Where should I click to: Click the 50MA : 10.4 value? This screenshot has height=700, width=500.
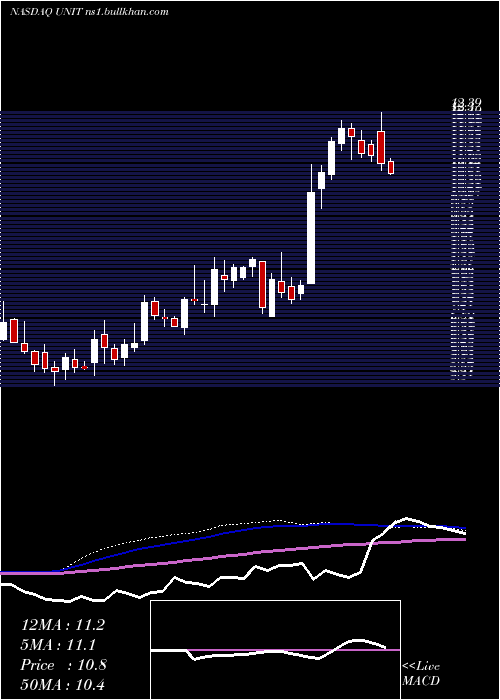click(x=63, y=685)
